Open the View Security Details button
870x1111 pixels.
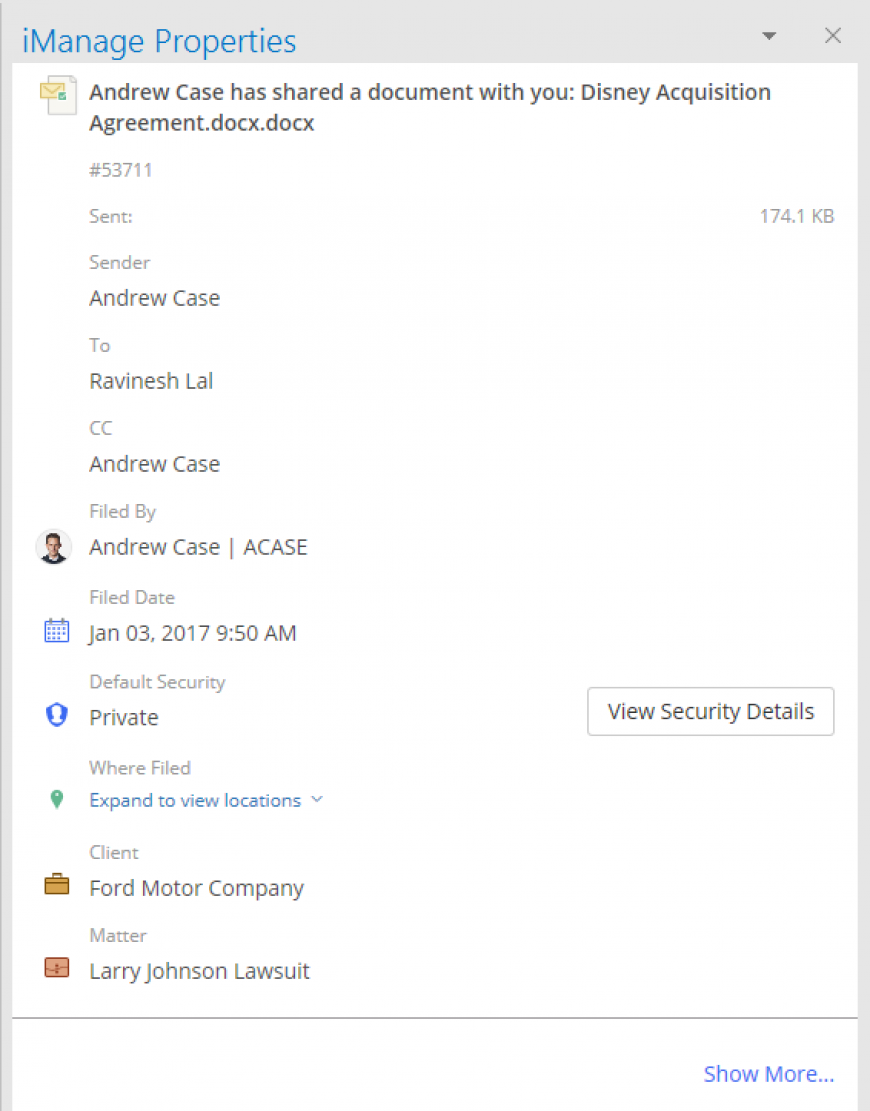coord(711,711)
